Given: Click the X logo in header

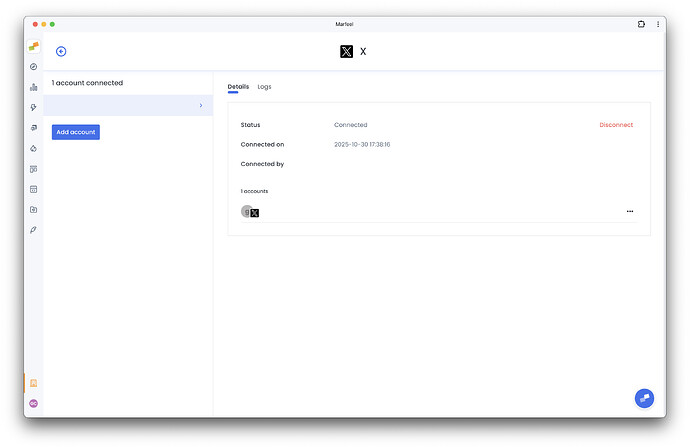Looking at the screenshot, I should coord(346,51).
